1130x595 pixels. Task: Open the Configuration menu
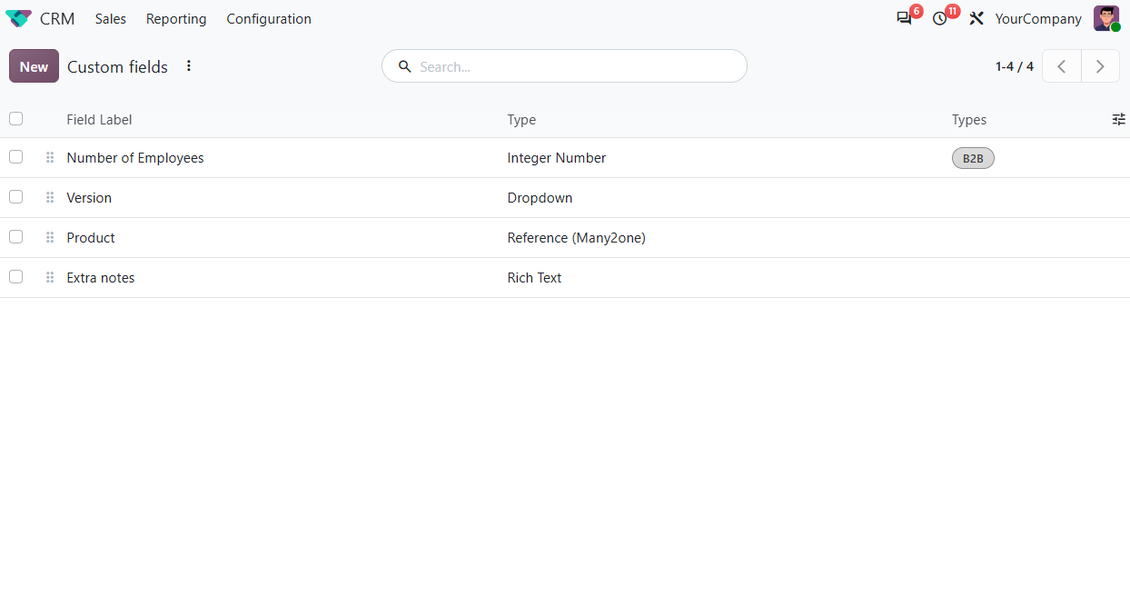point(269,19)
